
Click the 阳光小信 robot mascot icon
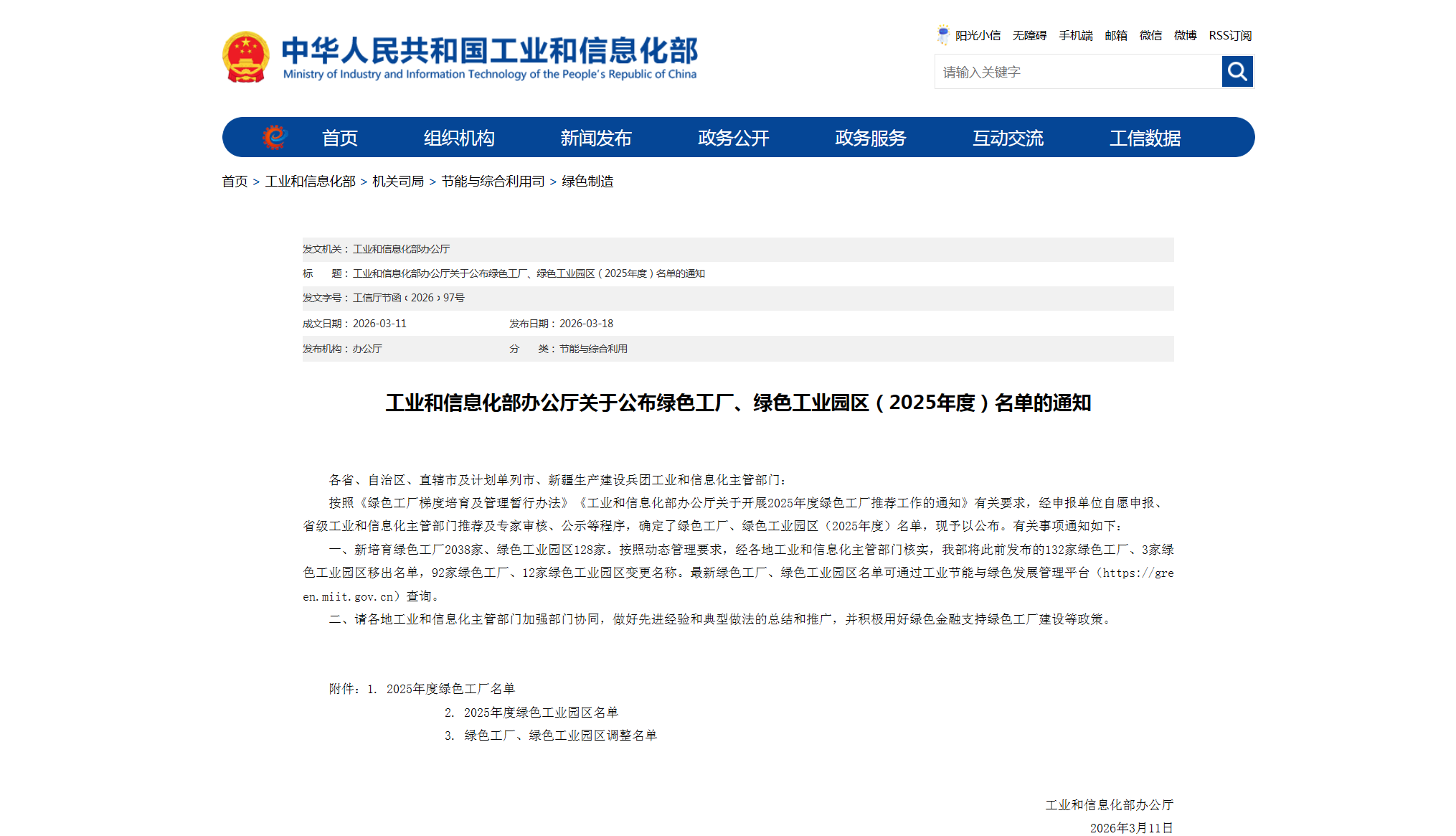[x=943, y=34]
